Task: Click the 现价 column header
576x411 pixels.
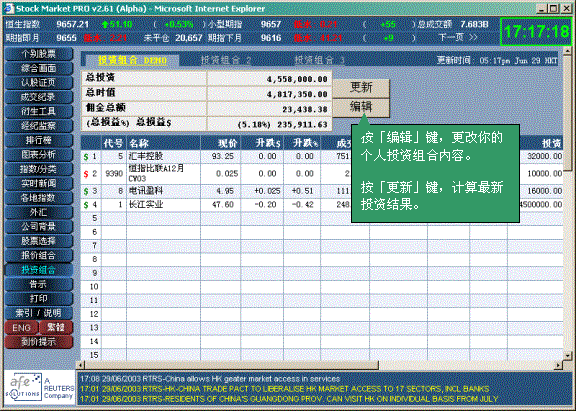Action: pos(228,143)
